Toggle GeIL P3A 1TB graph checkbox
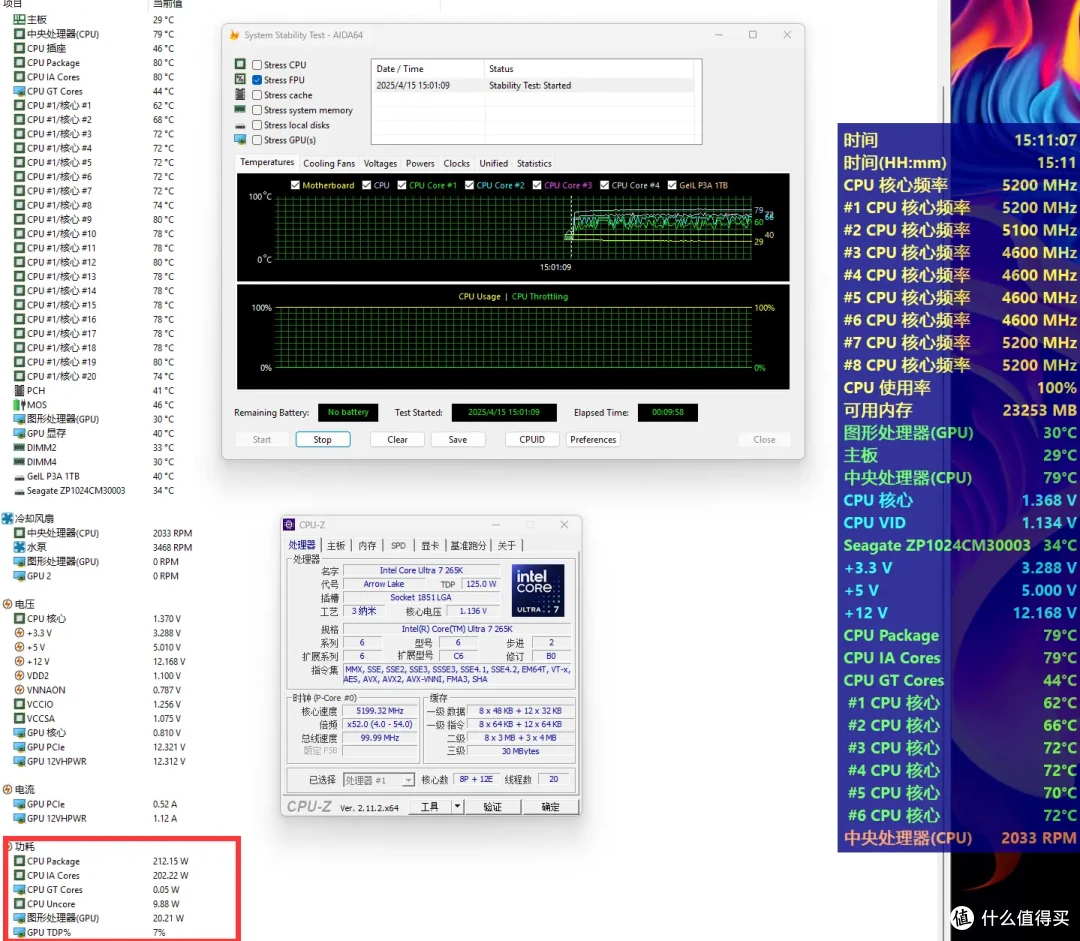The height and width of the screenshot is (941, 1080). 672,185
